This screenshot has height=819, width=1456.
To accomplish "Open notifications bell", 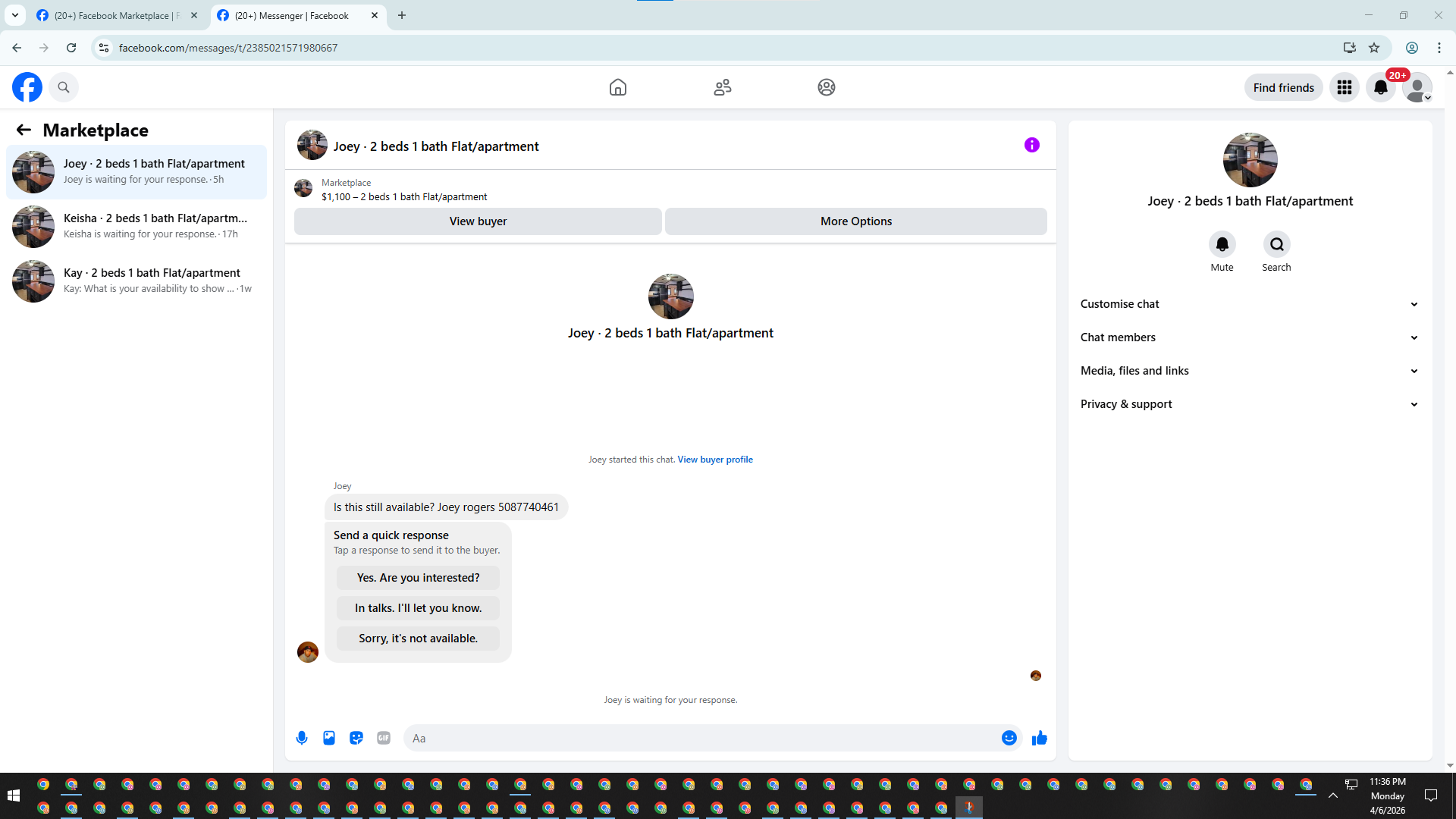I will coord(1381,87).
